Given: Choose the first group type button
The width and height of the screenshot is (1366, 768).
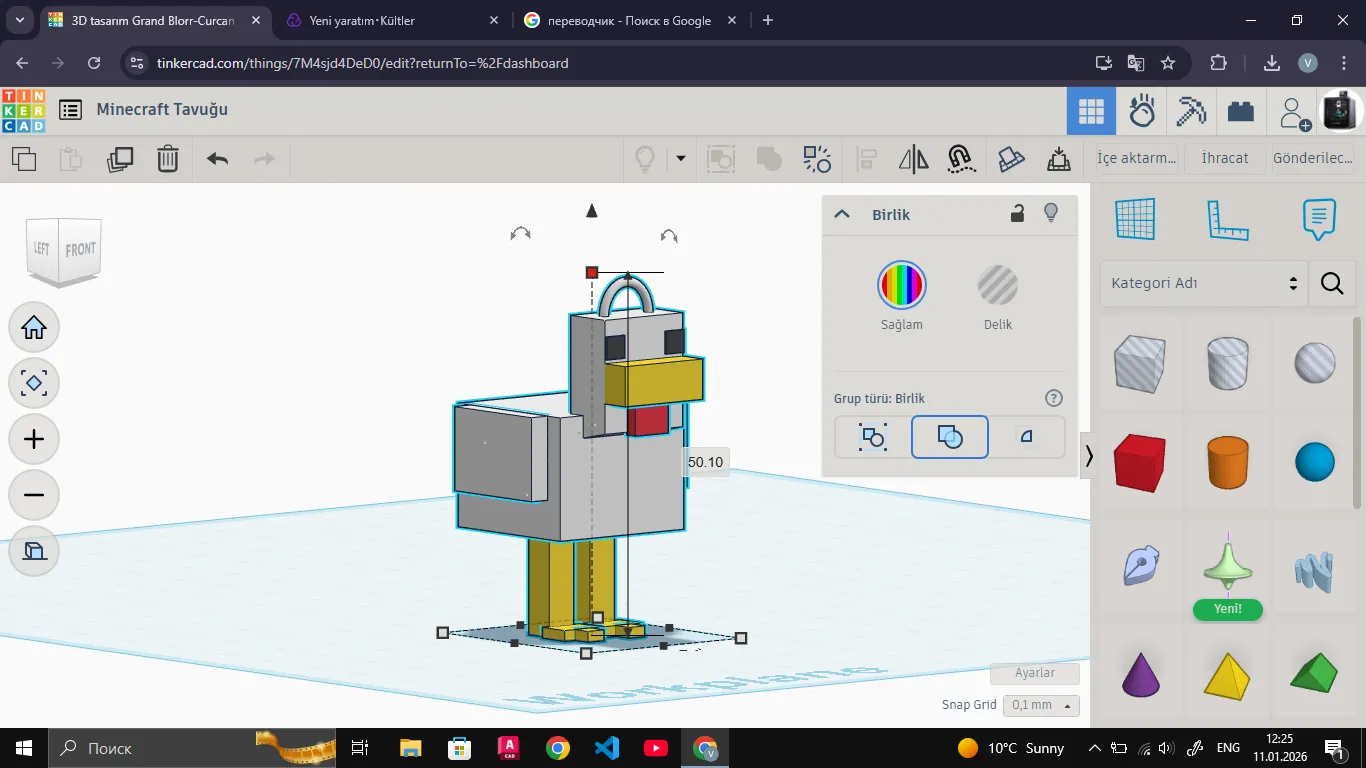Looking at the screenshot, I should (872, 437).
